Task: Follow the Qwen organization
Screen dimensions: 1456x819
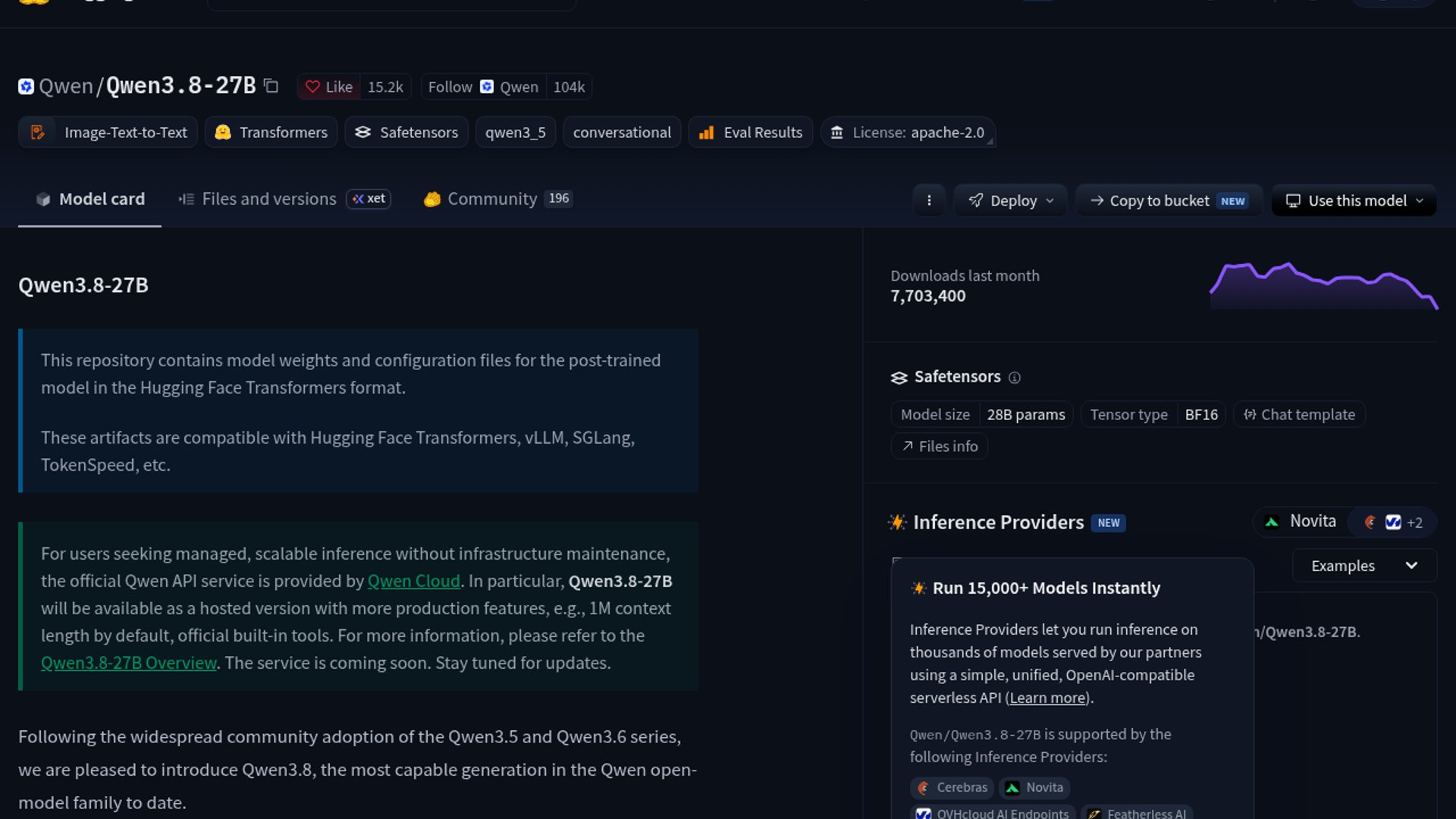Action: pos(483,87)
